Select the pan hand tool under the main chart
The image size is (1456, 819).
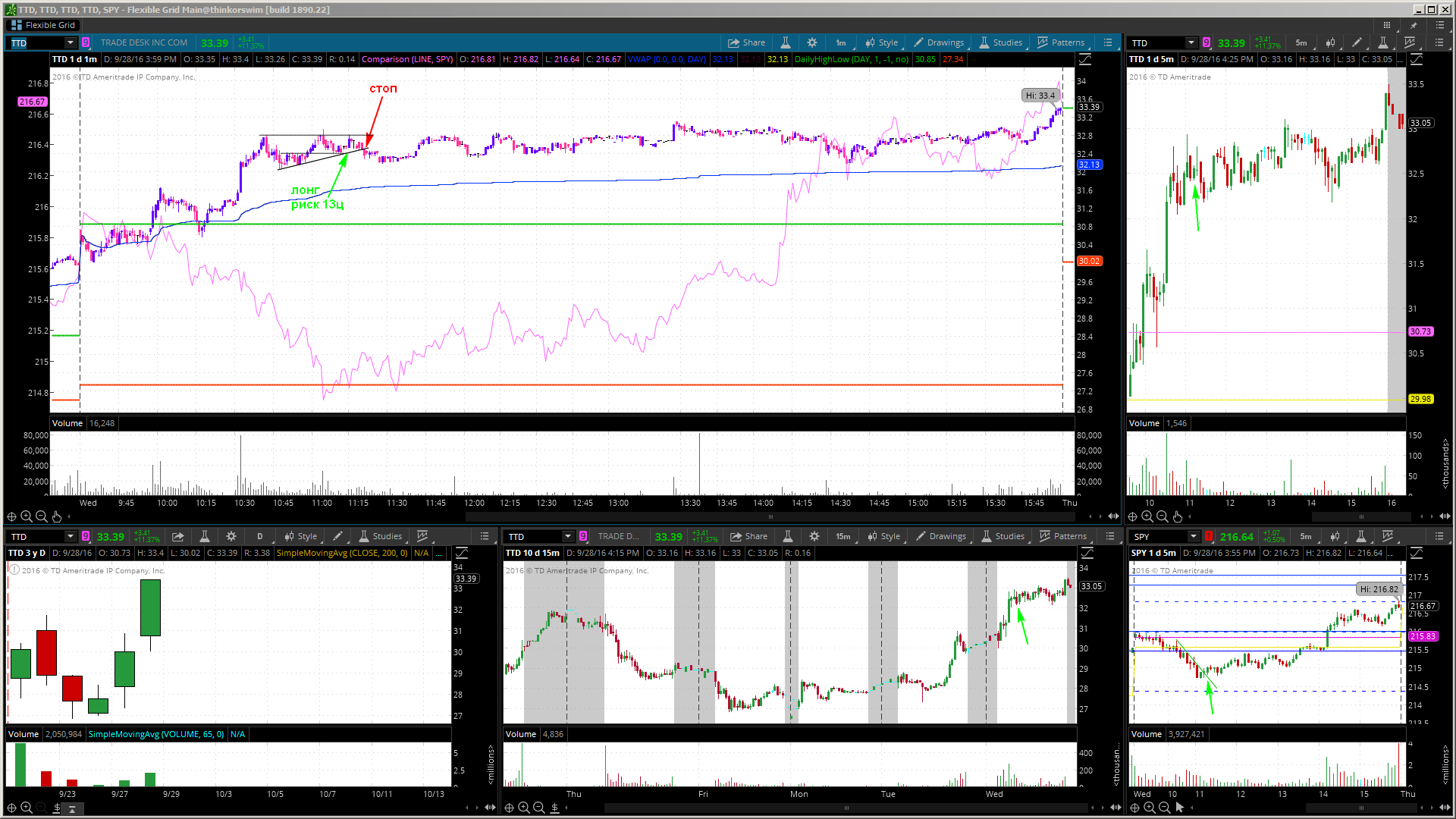[x=57, y=516]
